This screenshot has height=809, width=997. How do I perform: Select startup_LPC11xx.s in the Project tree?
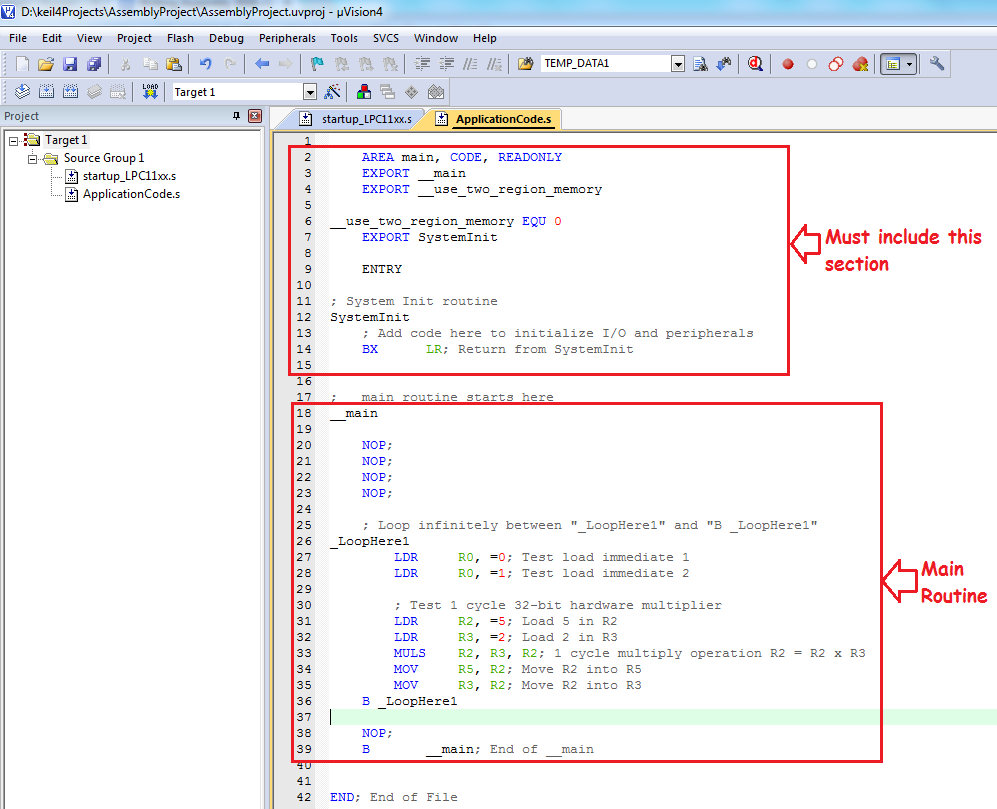pos(129,176)
